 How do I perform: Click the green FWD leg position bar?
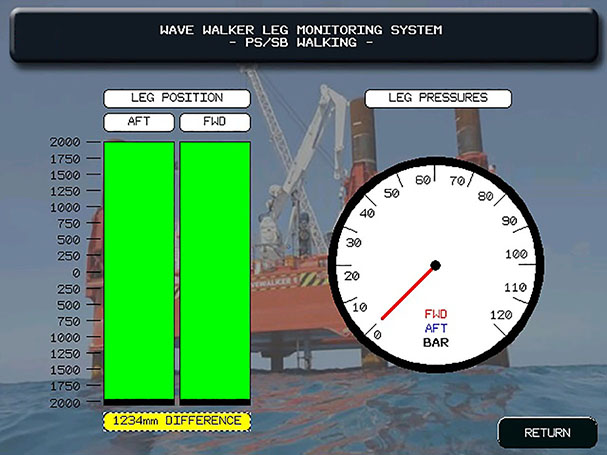[x=214, y=271]
